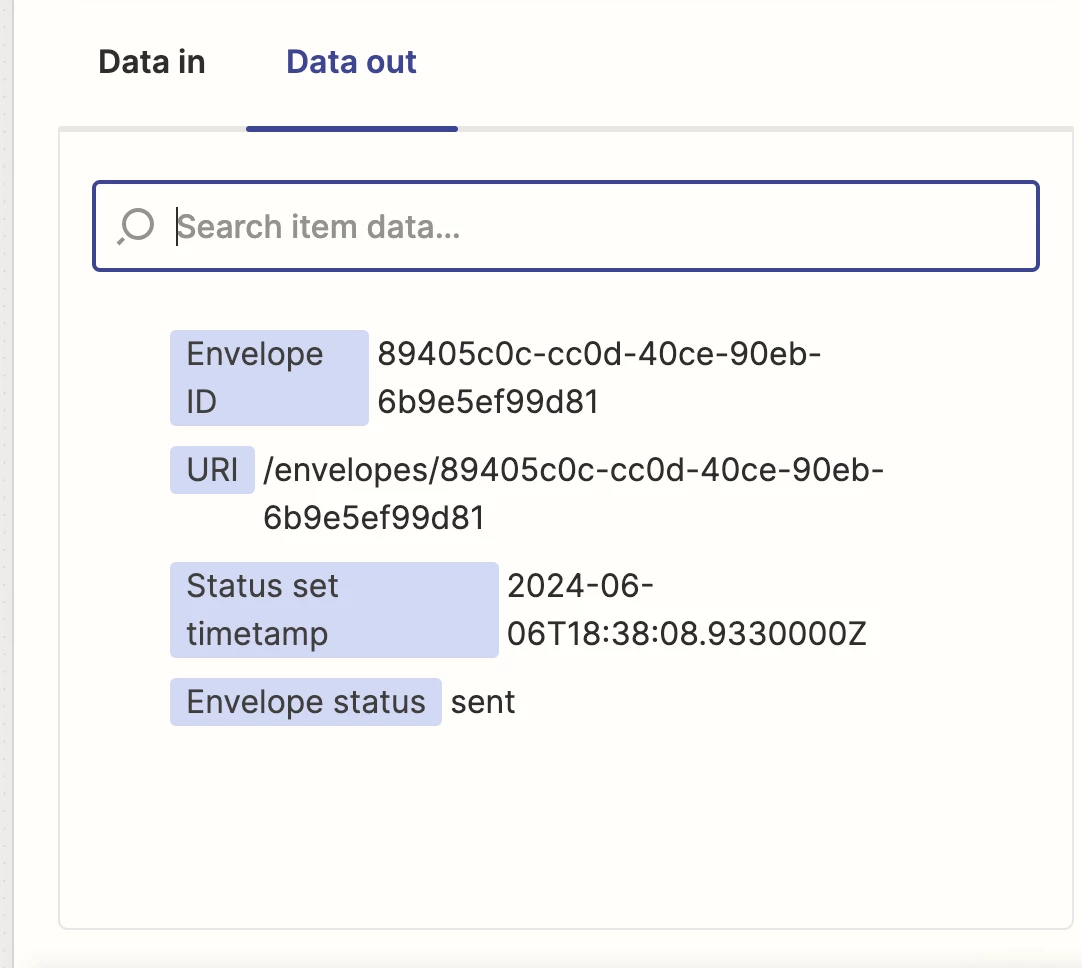
Task: Click the magnifier search icon
Action: [135, 227]
